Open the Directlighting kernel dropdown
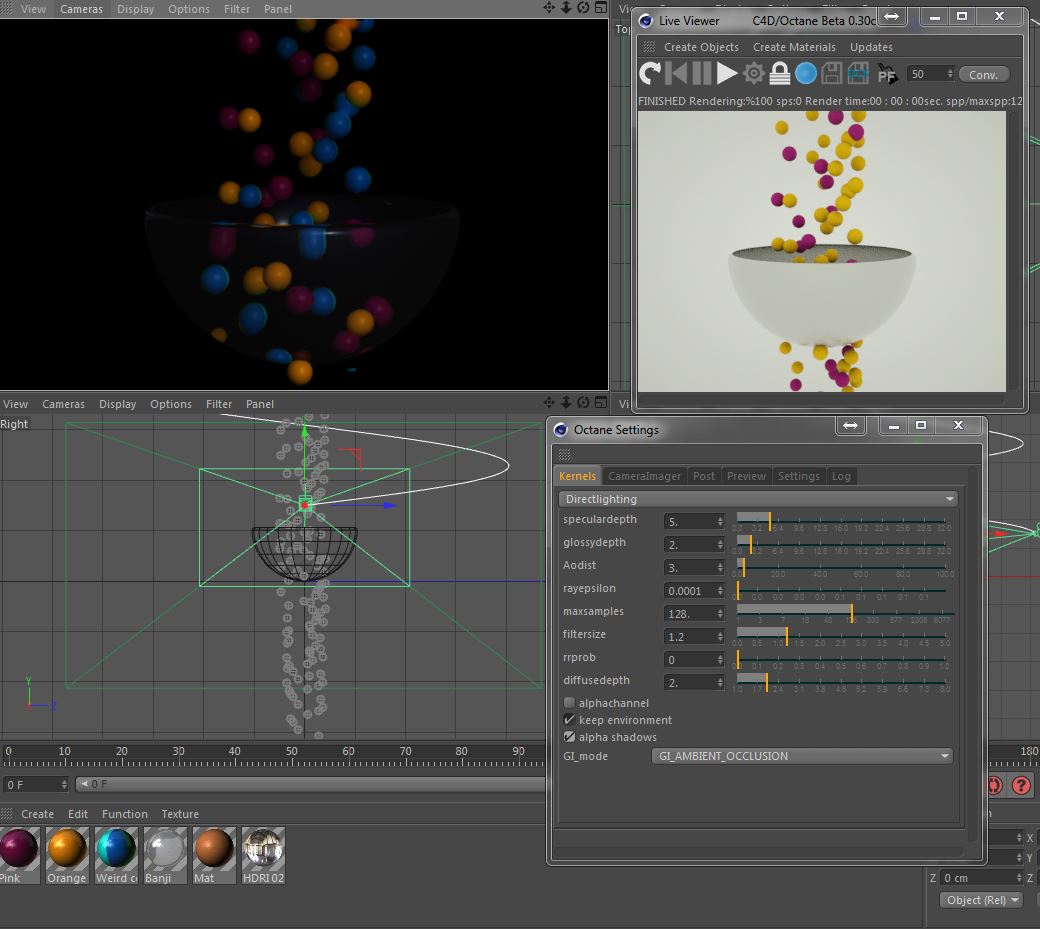 [x=757, y=499]
